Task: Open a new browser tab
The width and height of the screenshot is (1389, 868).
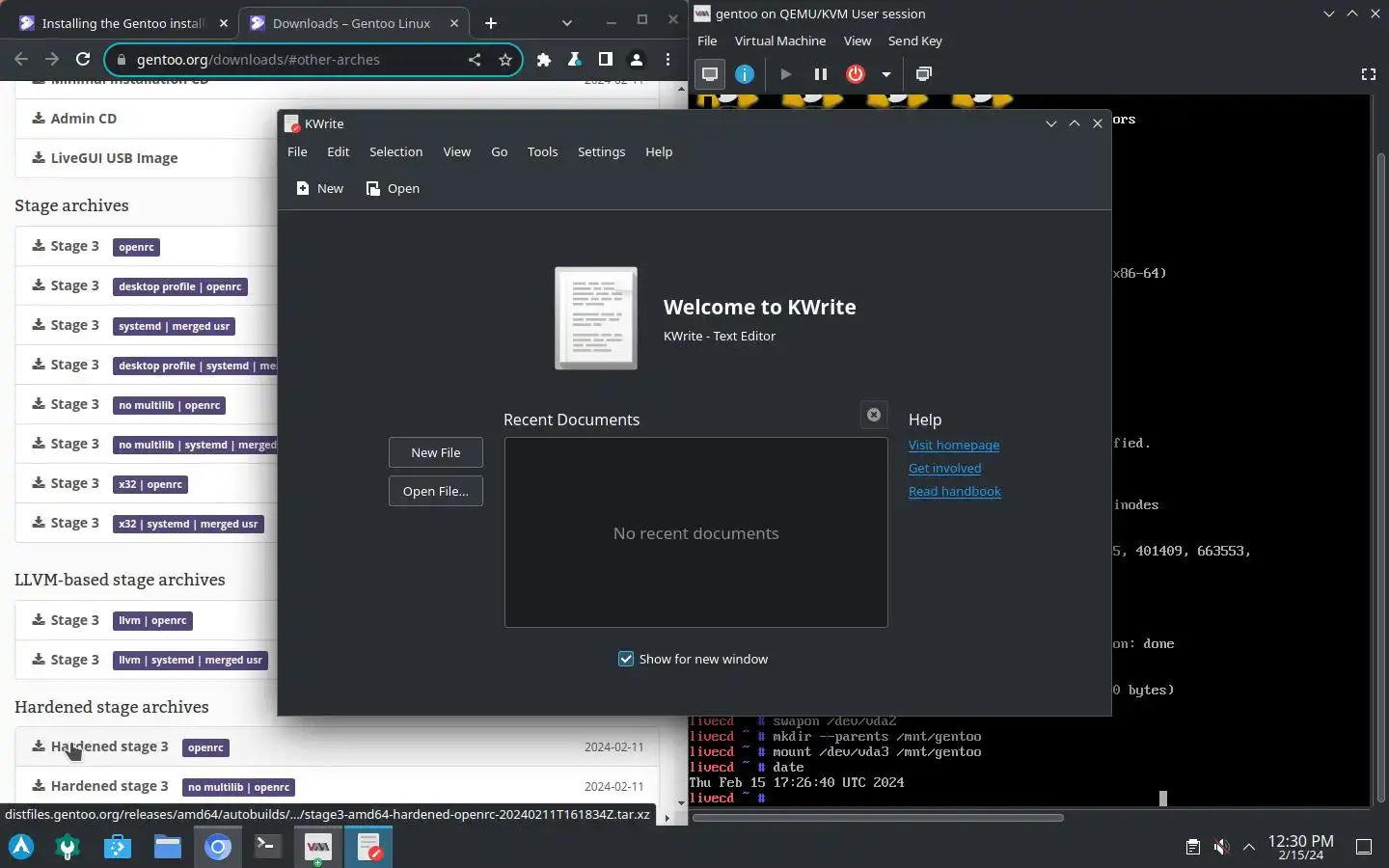Action: click(491, 23)
